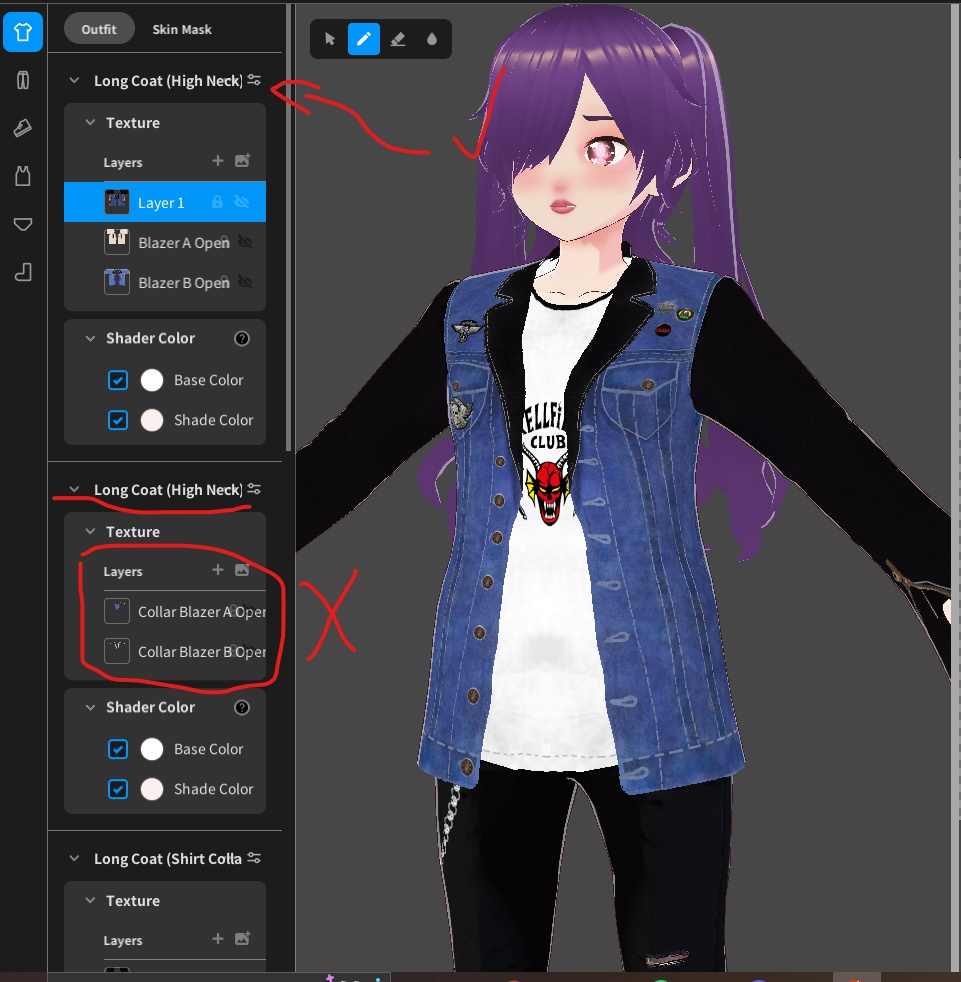Lock the Blazer B Open layer
This screenshot has width=961, height=982.
(x=225, y=281)
